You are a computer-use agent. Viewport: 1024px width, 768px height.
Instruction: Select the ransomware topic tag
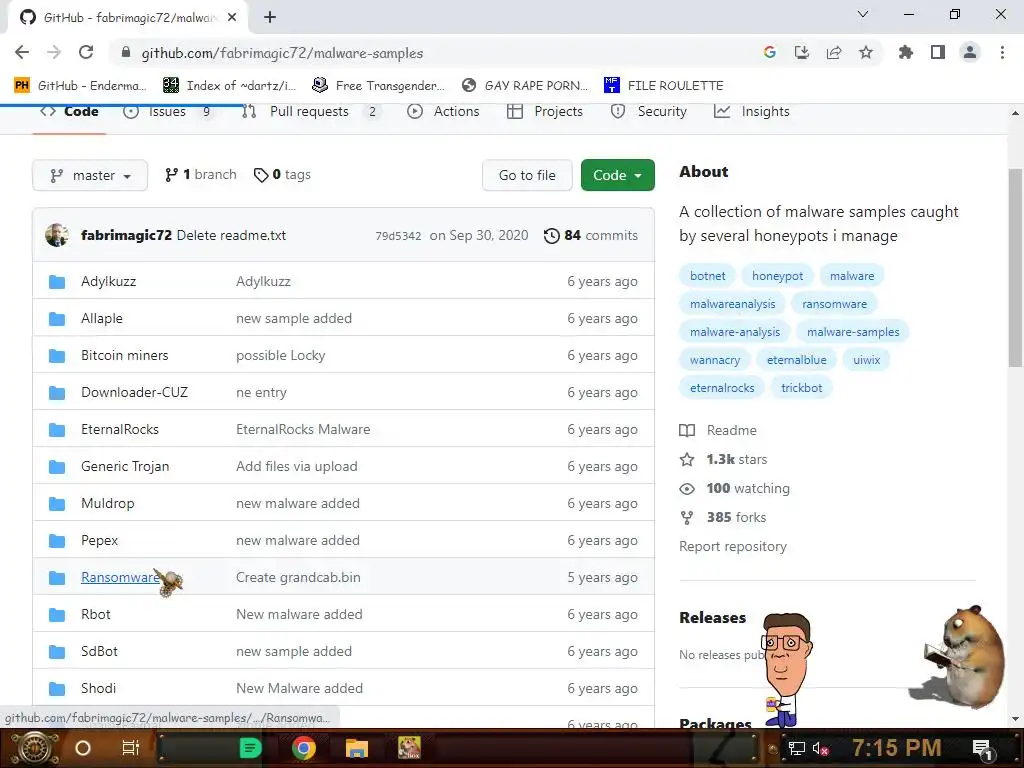[x=835, y=304]
